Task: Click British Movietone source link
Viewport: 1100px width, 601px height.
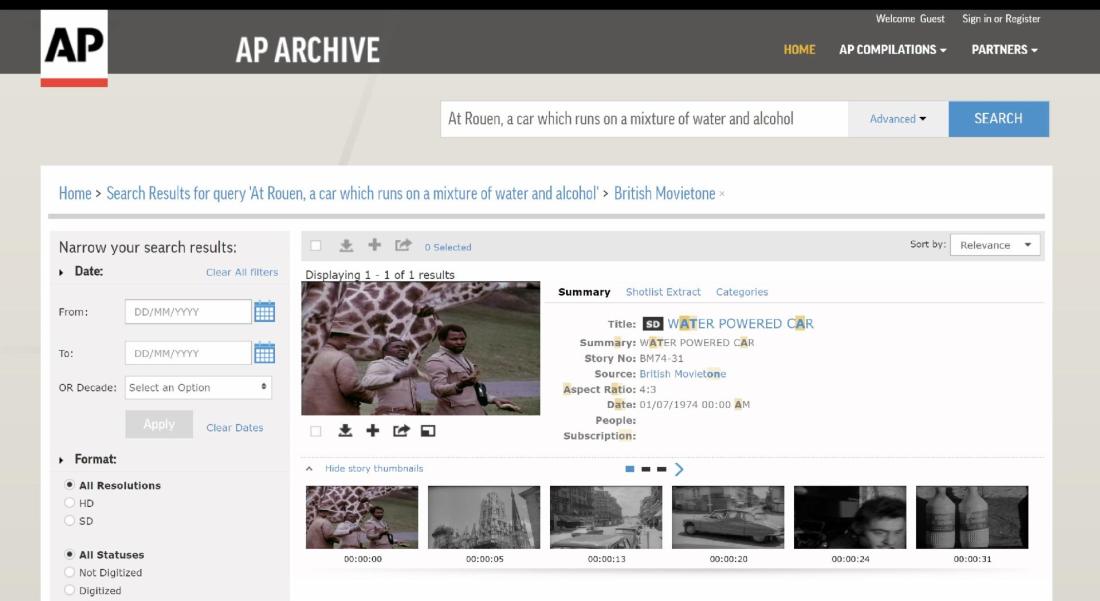Action: pos(683,374)
